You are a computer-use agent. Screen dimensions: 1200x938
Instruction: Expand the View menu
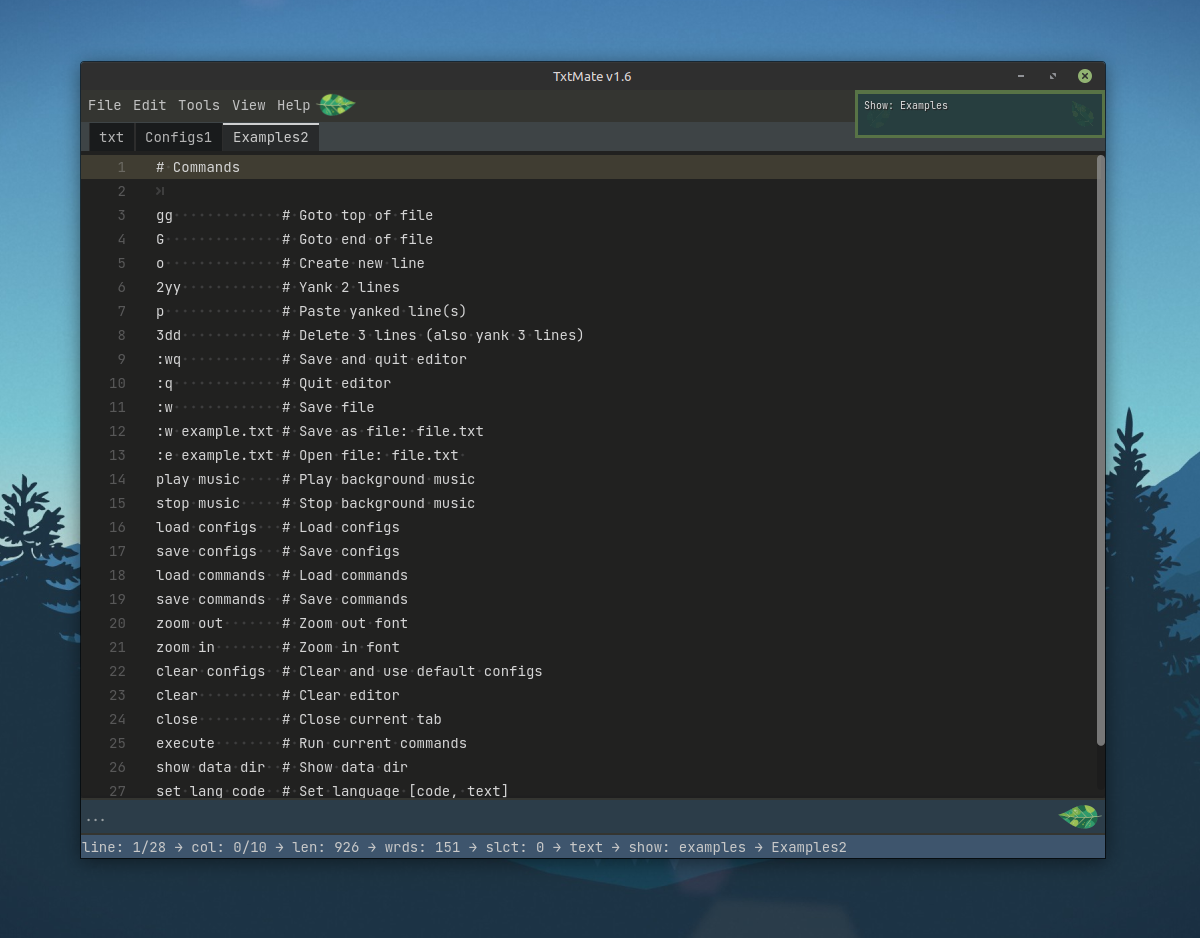(248, 105)
